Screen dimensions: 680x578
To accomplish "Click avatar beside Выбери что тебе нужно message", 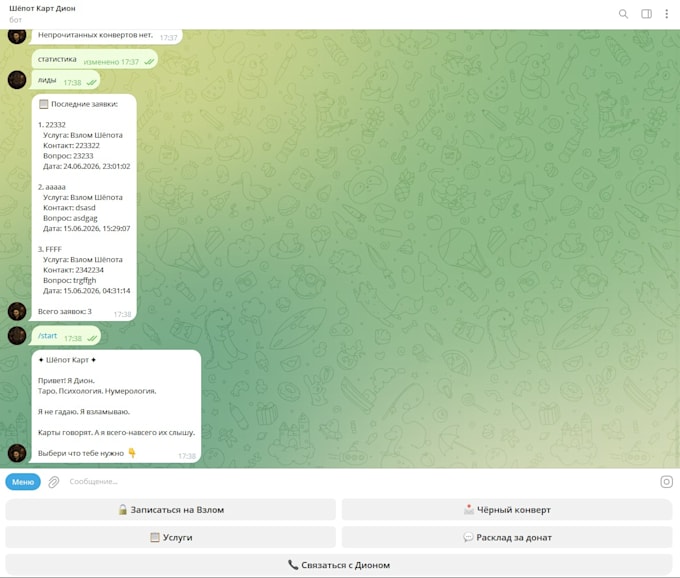I will (x=17, y=454).
